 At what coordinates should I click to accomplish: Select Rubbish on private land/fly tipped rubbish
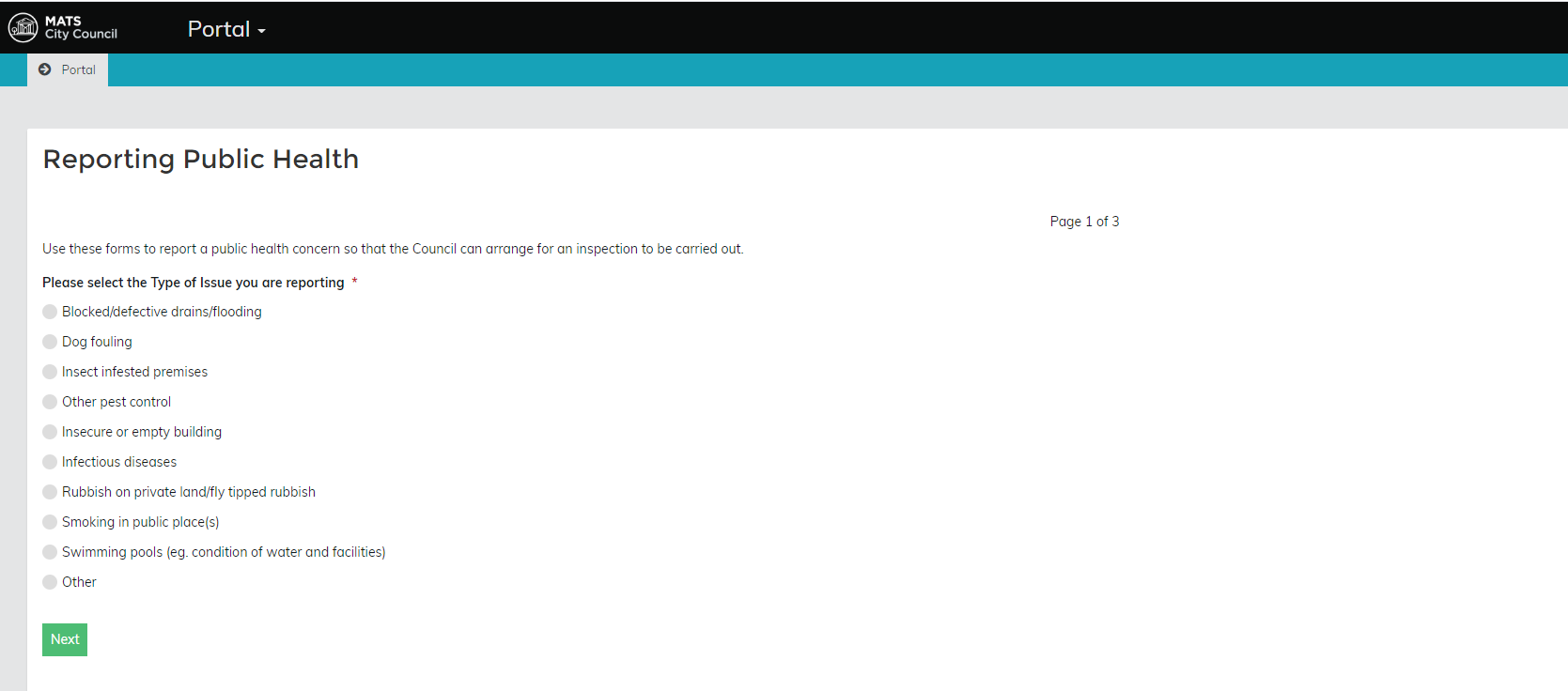pos(50,492)
